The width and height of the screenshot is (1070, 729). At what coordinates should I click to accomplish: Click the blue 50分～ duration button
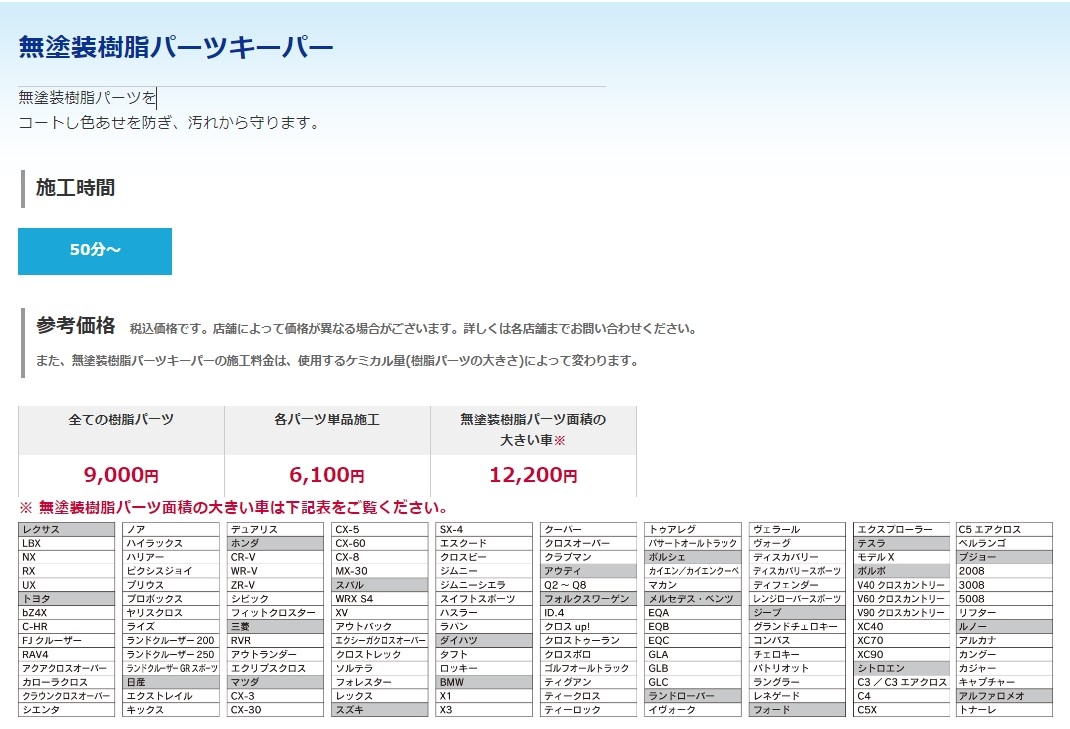[95, 251]
